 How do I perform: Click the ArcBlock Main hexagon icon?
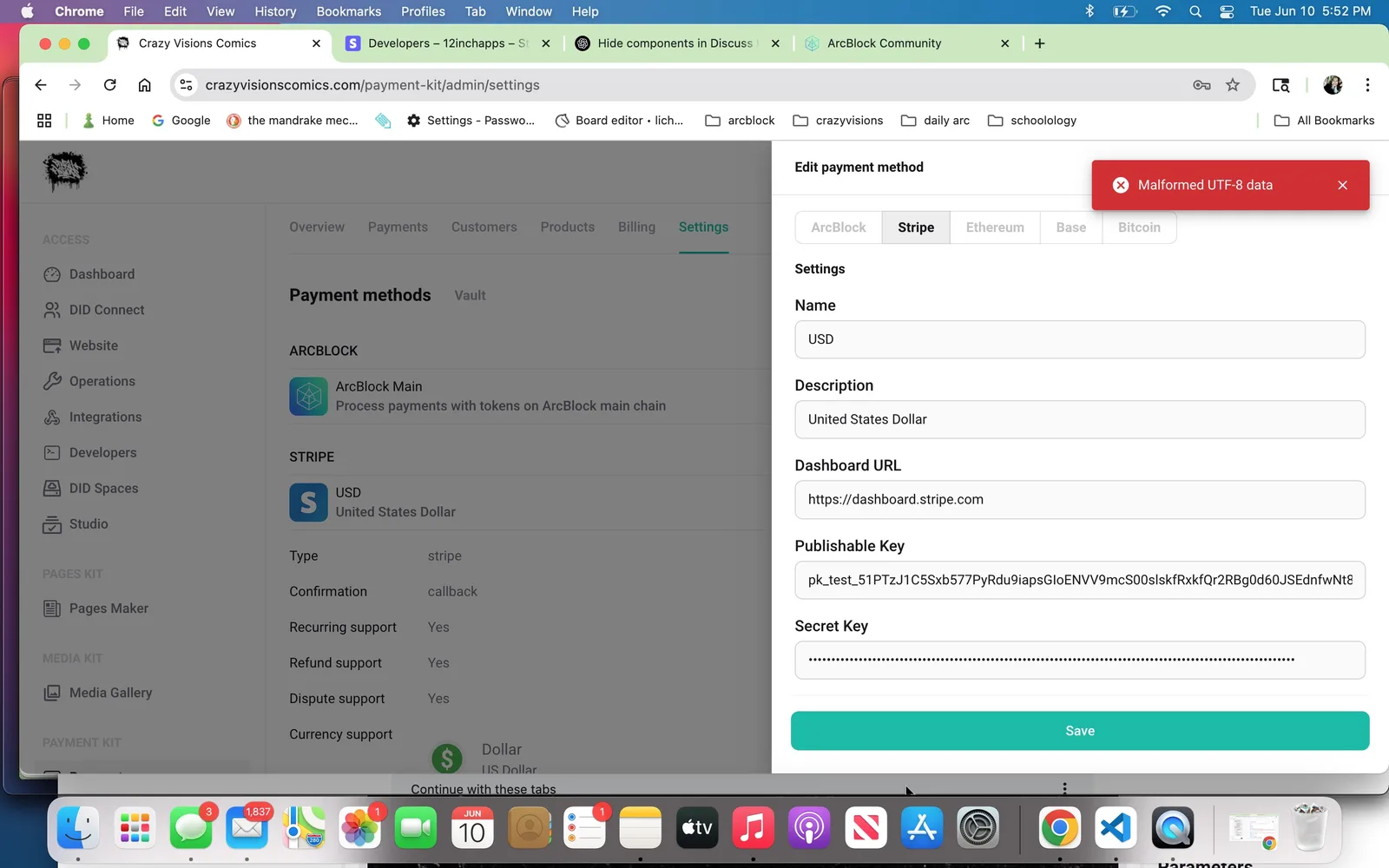point(308,397)
